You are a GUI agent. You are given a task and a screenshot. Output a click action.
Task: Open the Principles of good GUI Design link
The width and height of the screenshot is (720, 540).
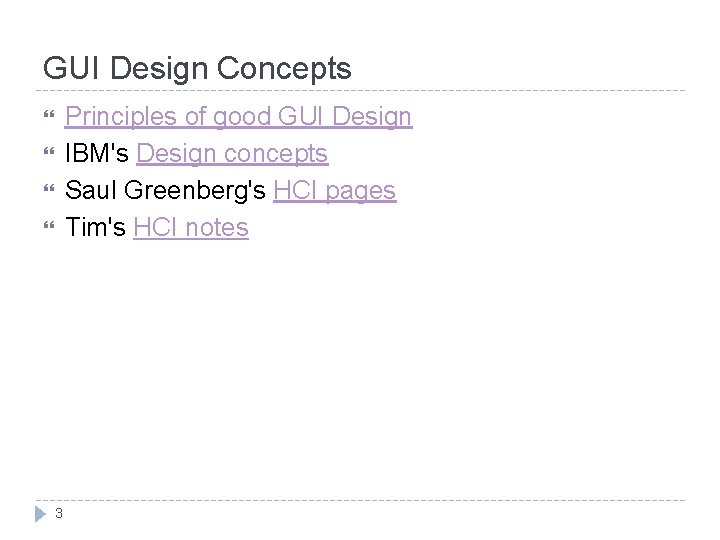click(238, 116)
